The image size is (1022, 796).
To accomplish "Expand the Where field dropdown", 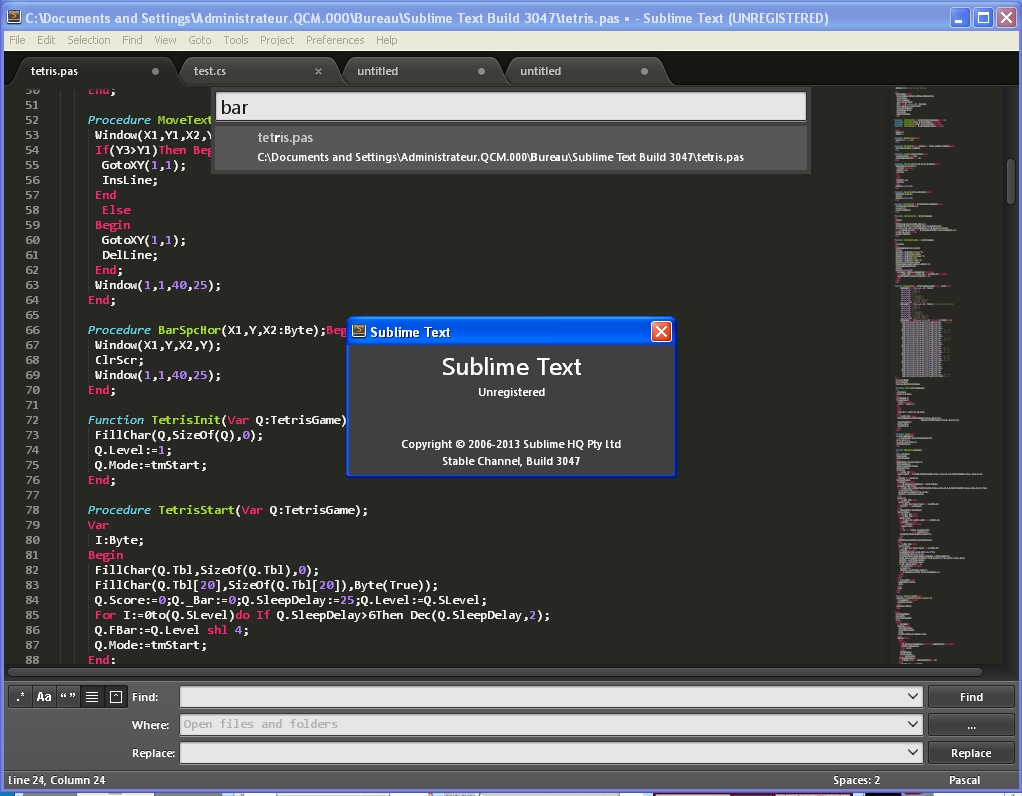I will coord(913,725).
